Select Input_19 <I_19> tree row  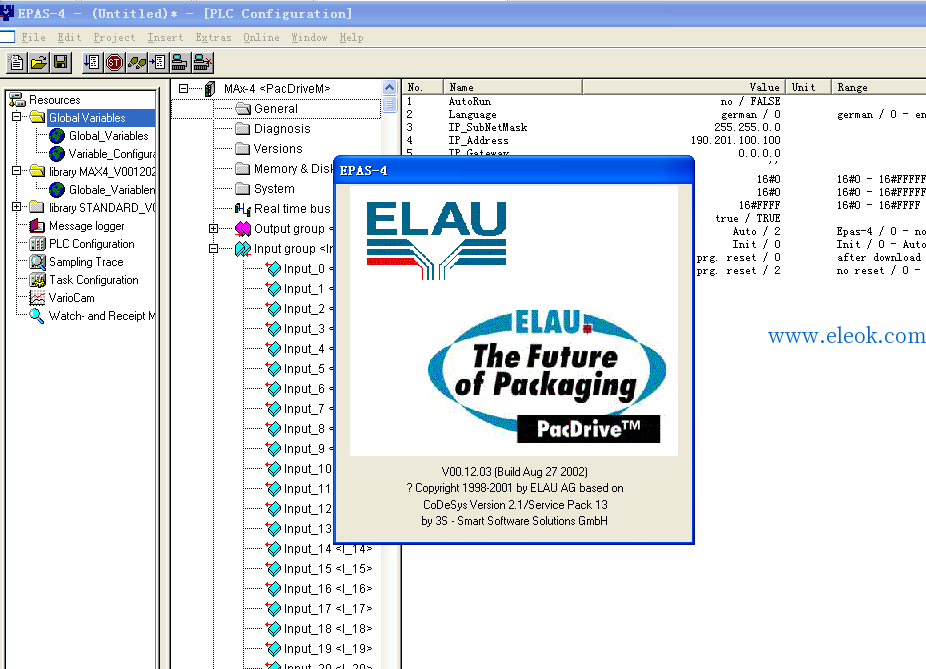coord(319,648)
